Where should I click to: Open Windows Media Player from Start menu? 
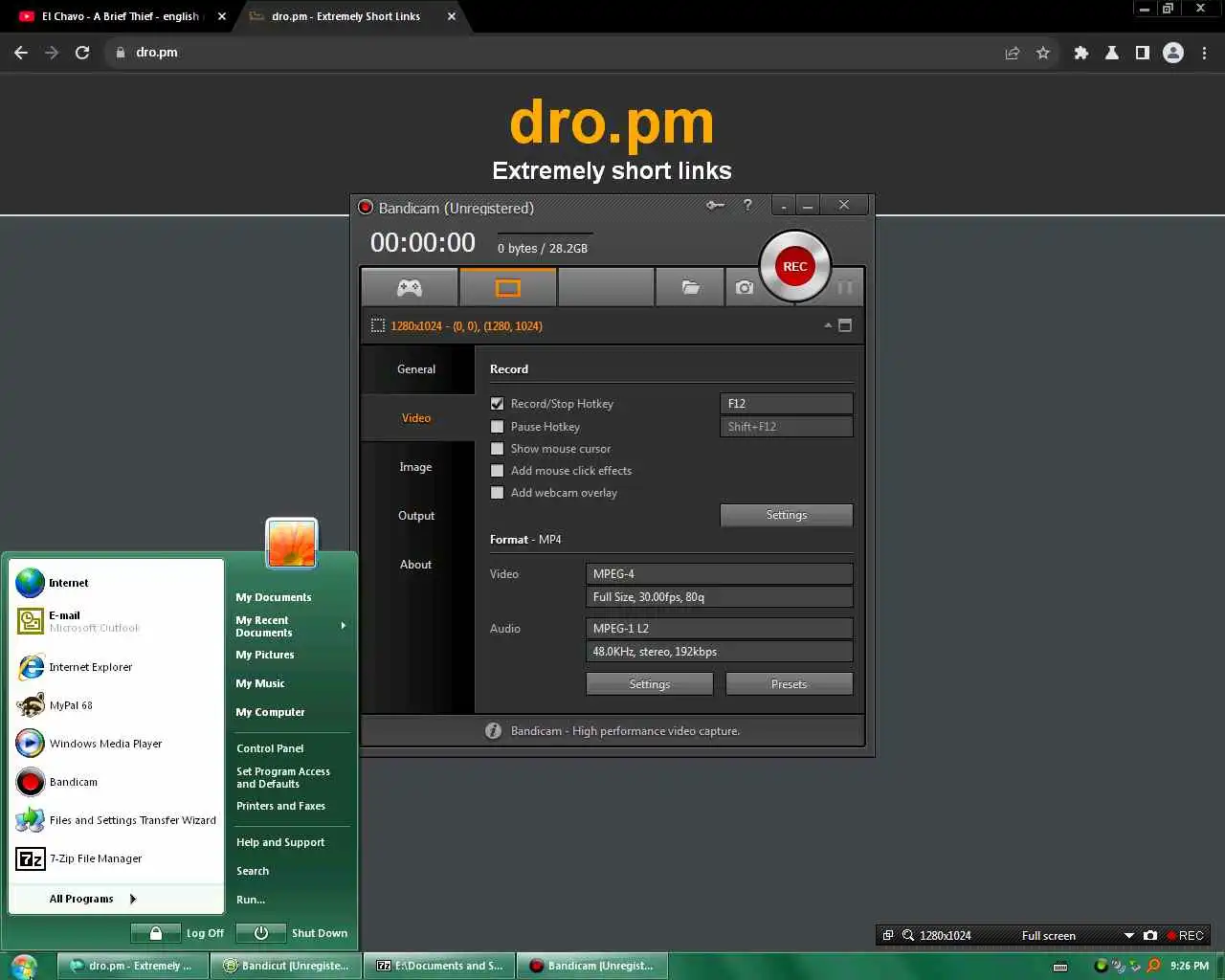117,744
